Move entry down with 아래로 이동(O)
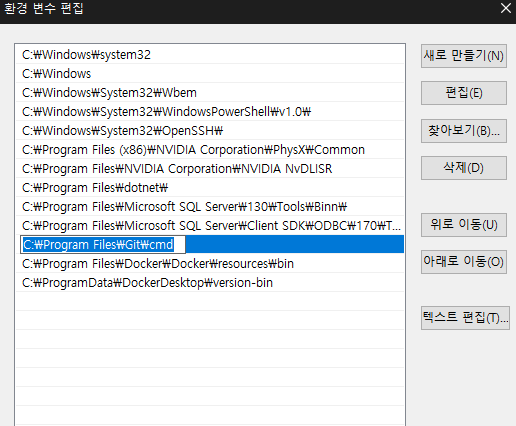Image resolution: width=516 pixels, height=426 pixels. coord(464,262)
